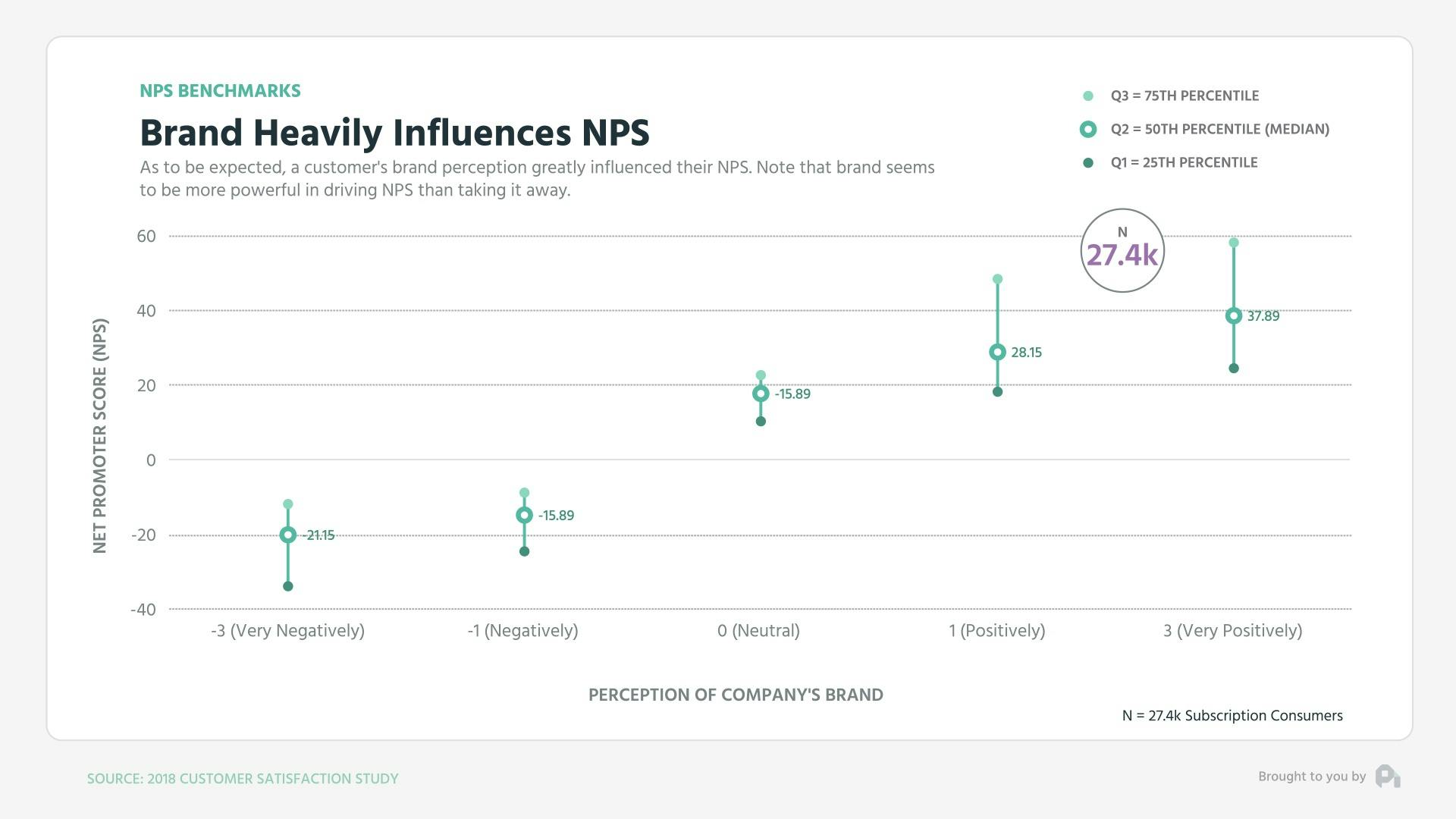
Task: Select the NPS BENCHMARKS section header
Action: [220, 90]
